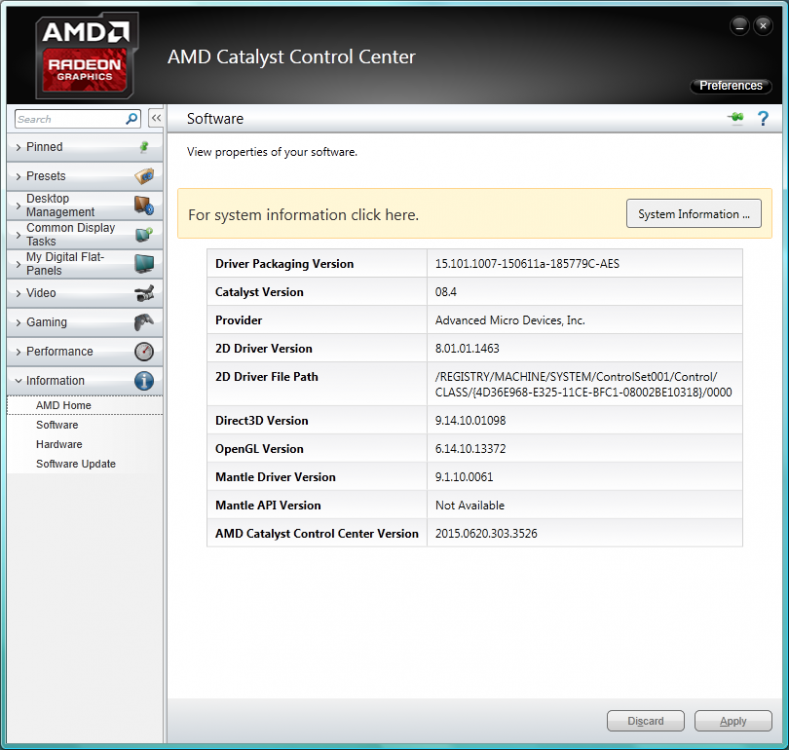Click the Discard button
The height and width of the screenshot is (750, 789).
[x=645, y=721]
